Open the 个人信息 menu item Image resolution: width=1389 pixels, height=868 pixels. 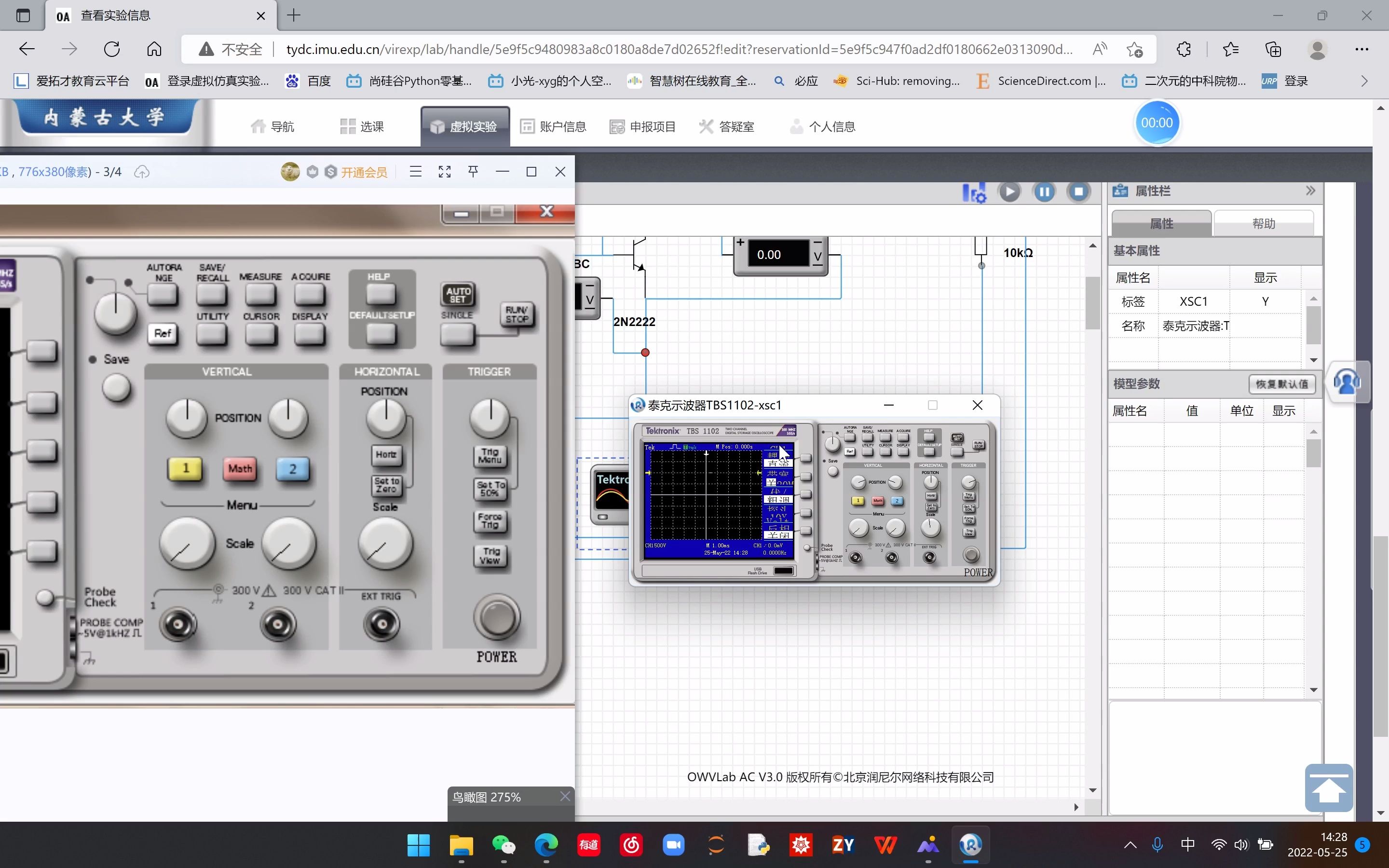point(822,126)
